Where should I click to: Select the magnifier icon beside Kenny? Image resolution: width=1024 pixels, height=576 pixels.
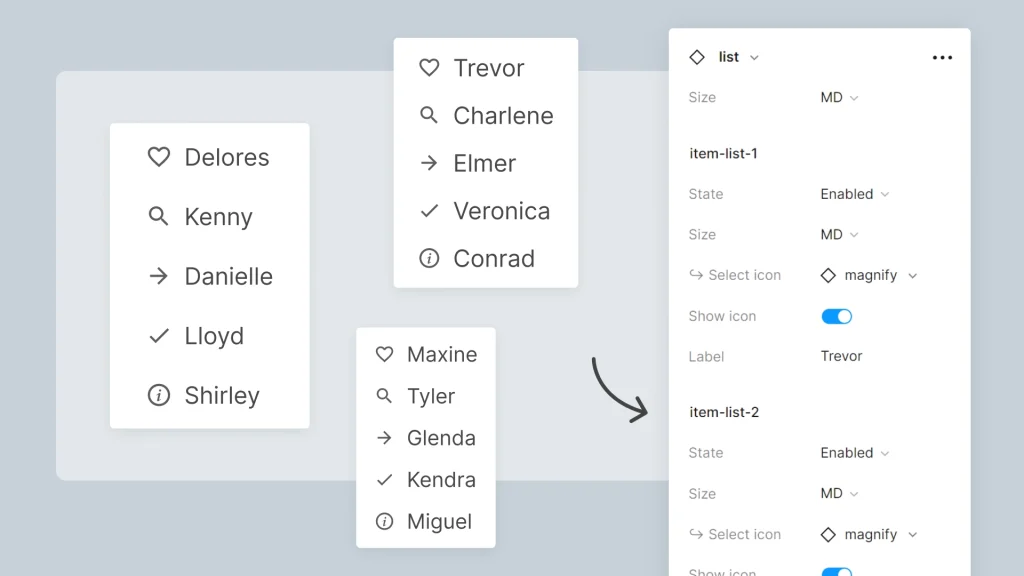(159, 217)
